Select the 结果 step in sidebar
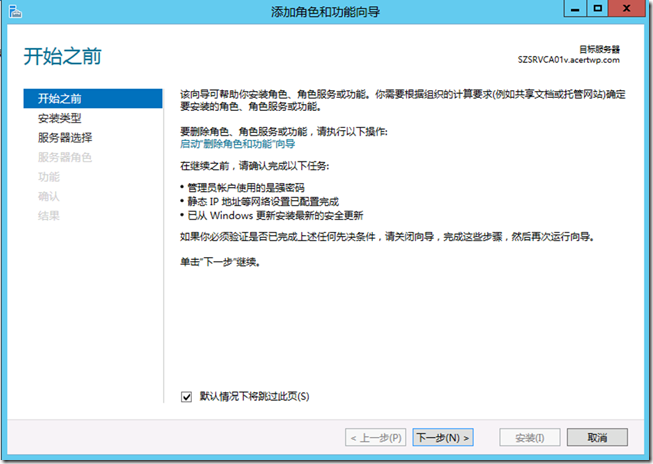The height and width of the screenshot is (464, 653). click(x=49, y=216)
